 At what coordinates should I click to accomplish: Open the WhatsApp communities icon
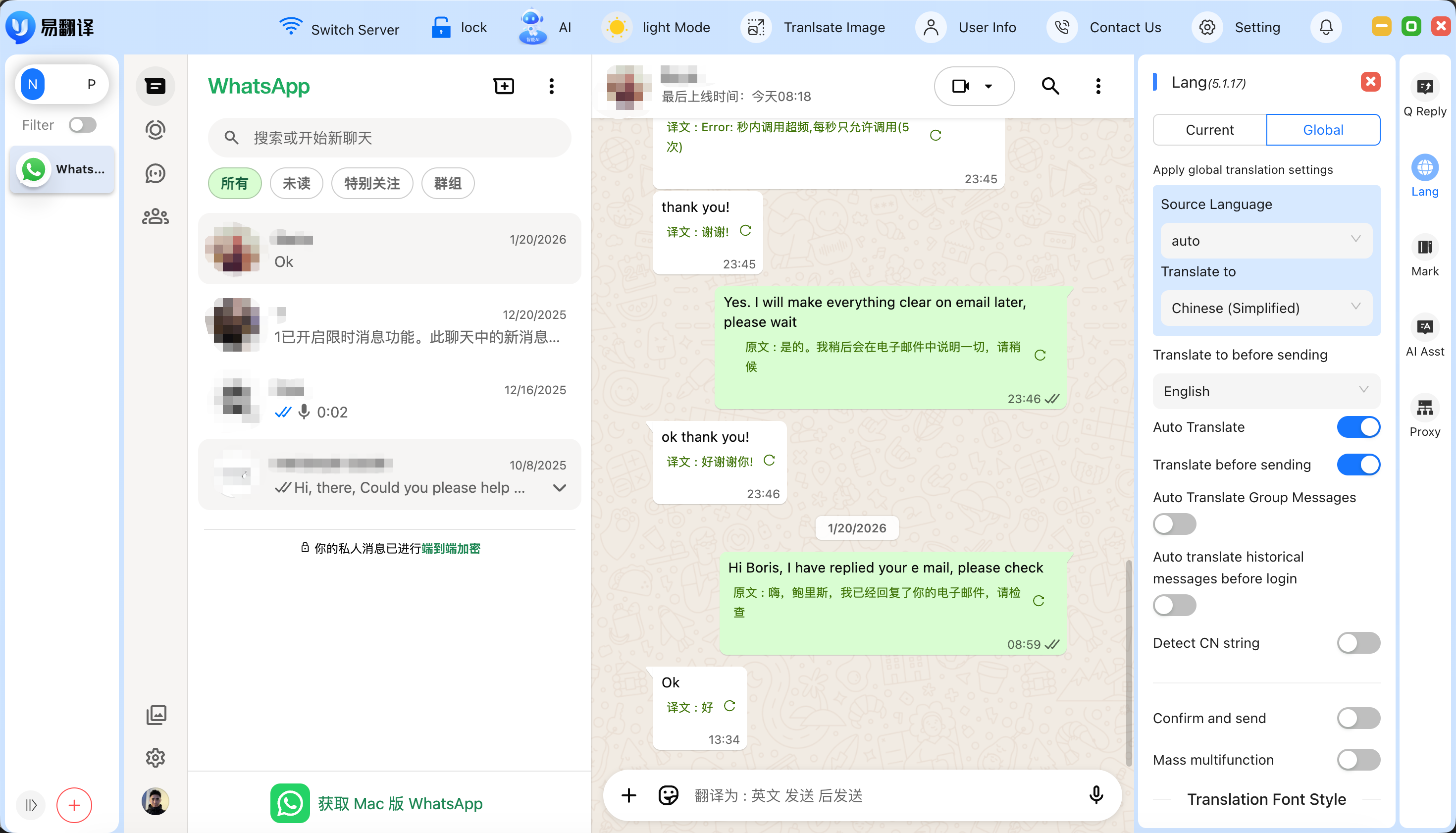(x=155, y=217)
